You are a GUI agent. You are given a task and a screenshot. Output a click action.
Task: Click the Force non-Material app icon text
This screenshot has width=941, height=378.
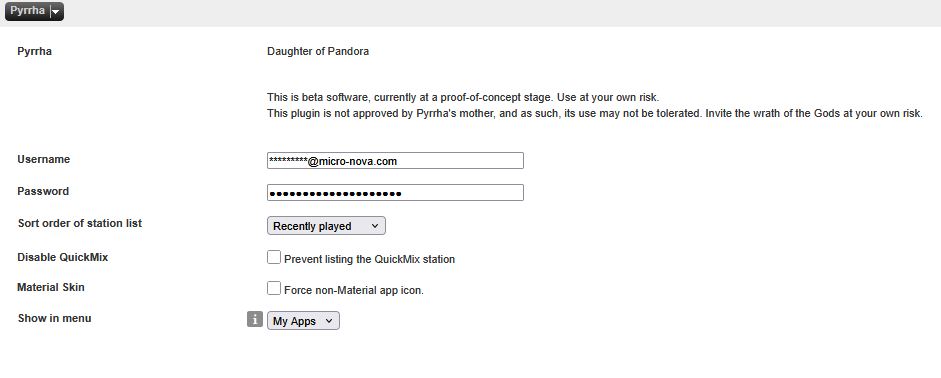pos(353,290)
